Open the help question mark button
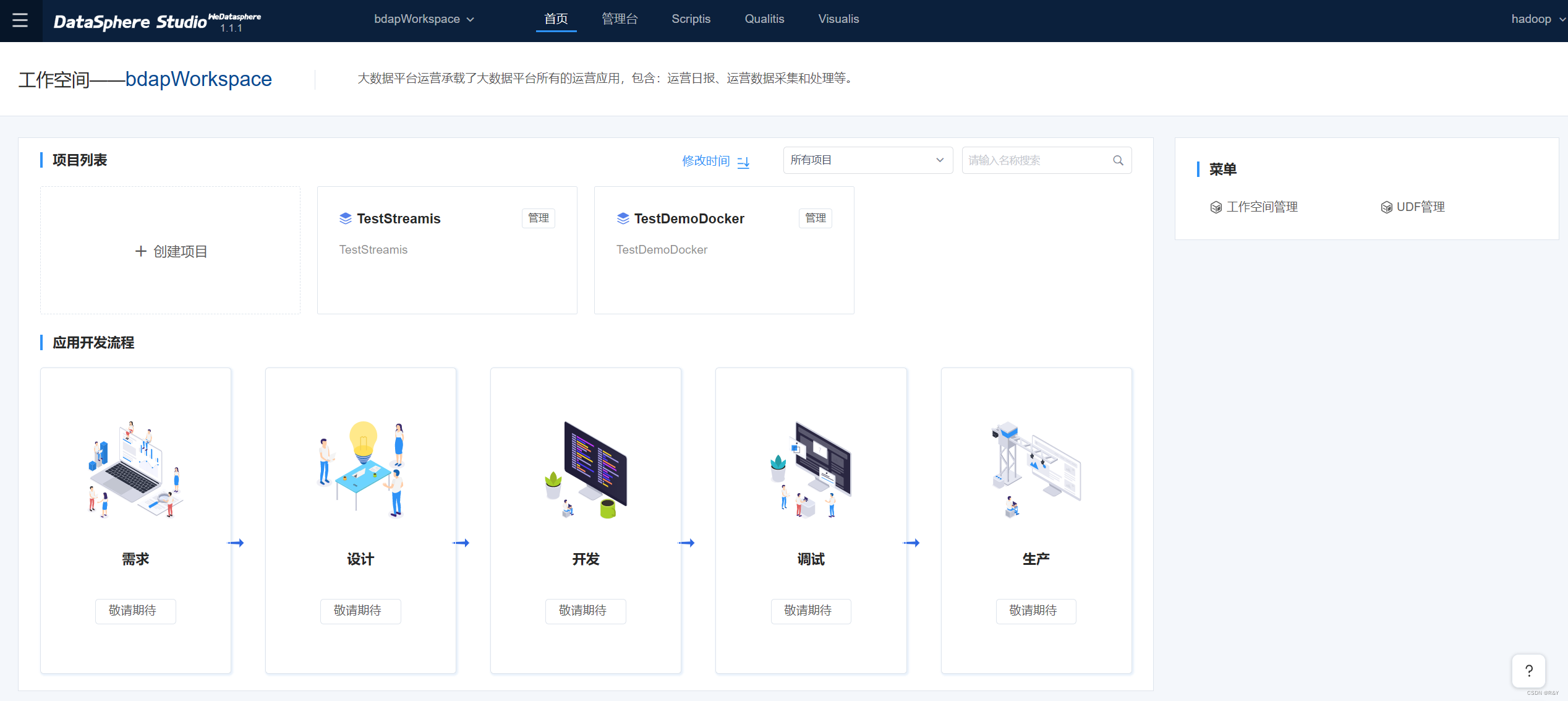1568x701 pixels. (1528, 671)
